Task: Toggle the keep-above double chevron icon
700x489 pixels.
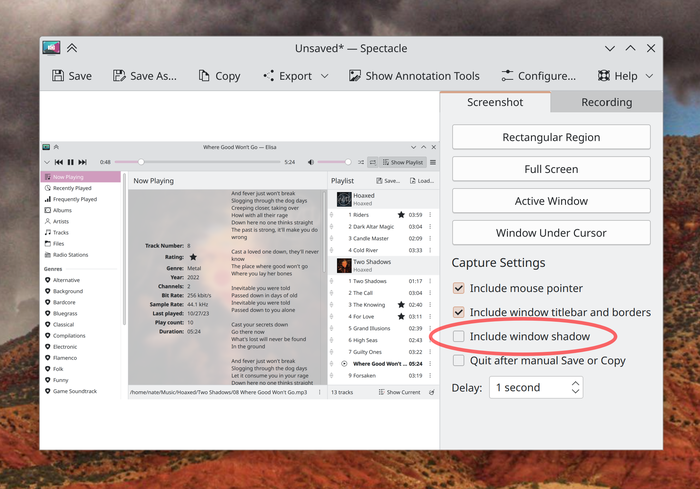Action: pos(72,48)
